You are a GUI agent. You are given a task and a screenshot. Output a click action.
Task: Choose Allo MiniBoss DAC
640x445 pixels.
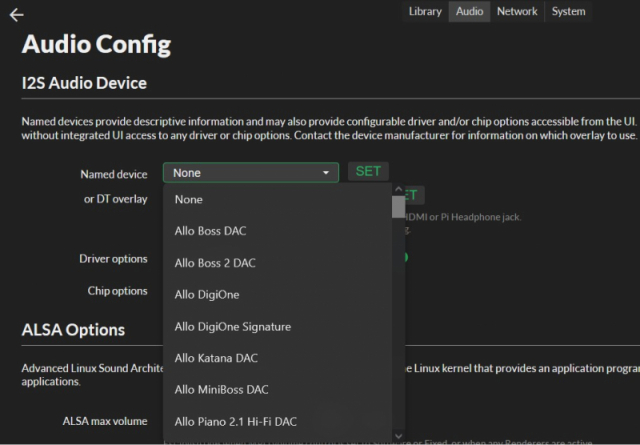coord(278,390)
